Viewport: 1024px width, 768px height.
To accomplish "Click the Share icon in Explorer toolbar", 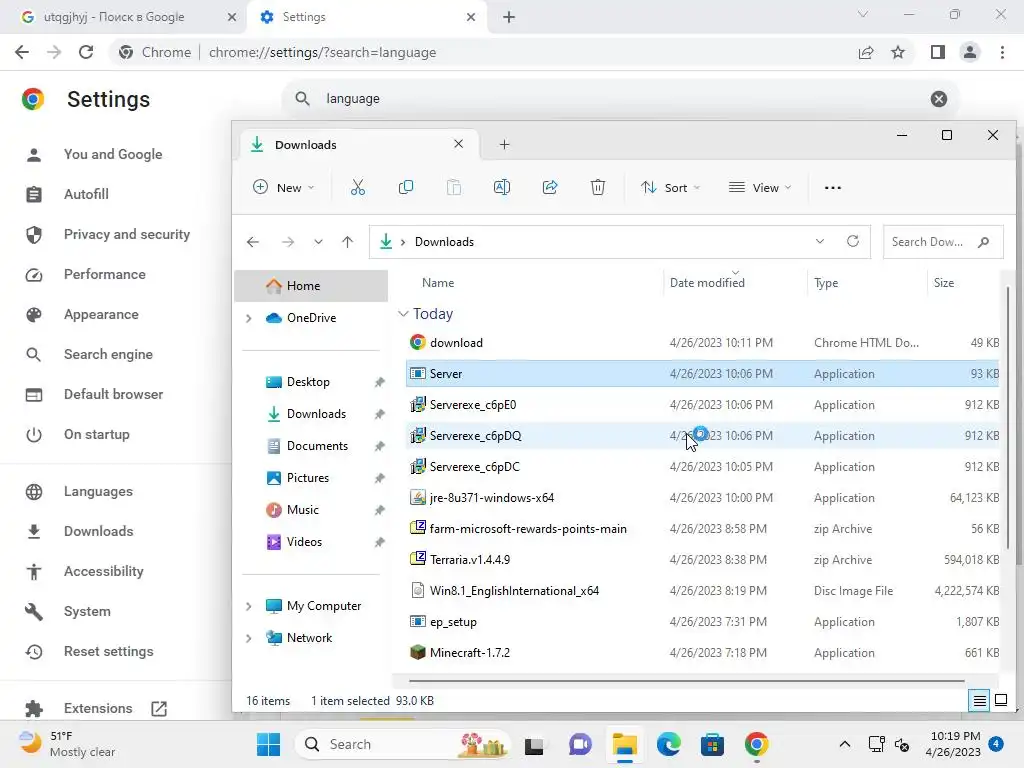I will tap(550, 187).
